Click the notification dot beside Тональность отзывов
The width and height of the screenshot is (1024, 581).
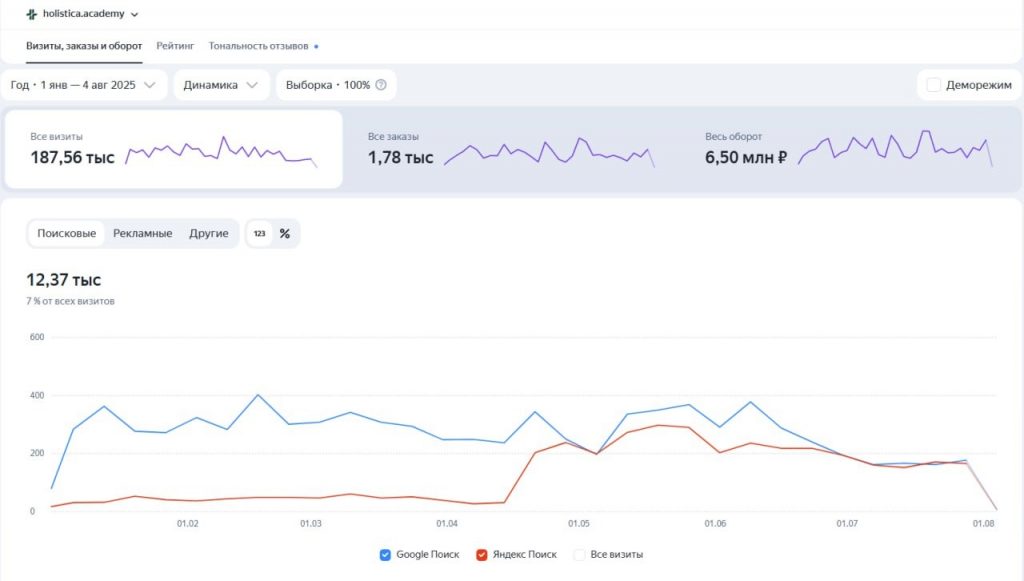[315, 45]
